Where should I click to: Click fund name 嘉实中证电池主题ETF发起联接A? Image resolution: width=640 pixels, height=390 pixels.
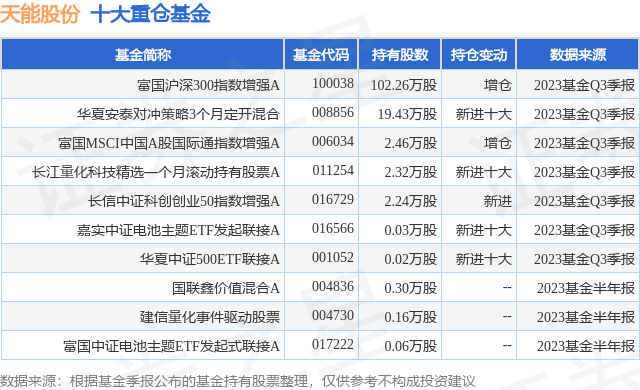click(178, 230)
